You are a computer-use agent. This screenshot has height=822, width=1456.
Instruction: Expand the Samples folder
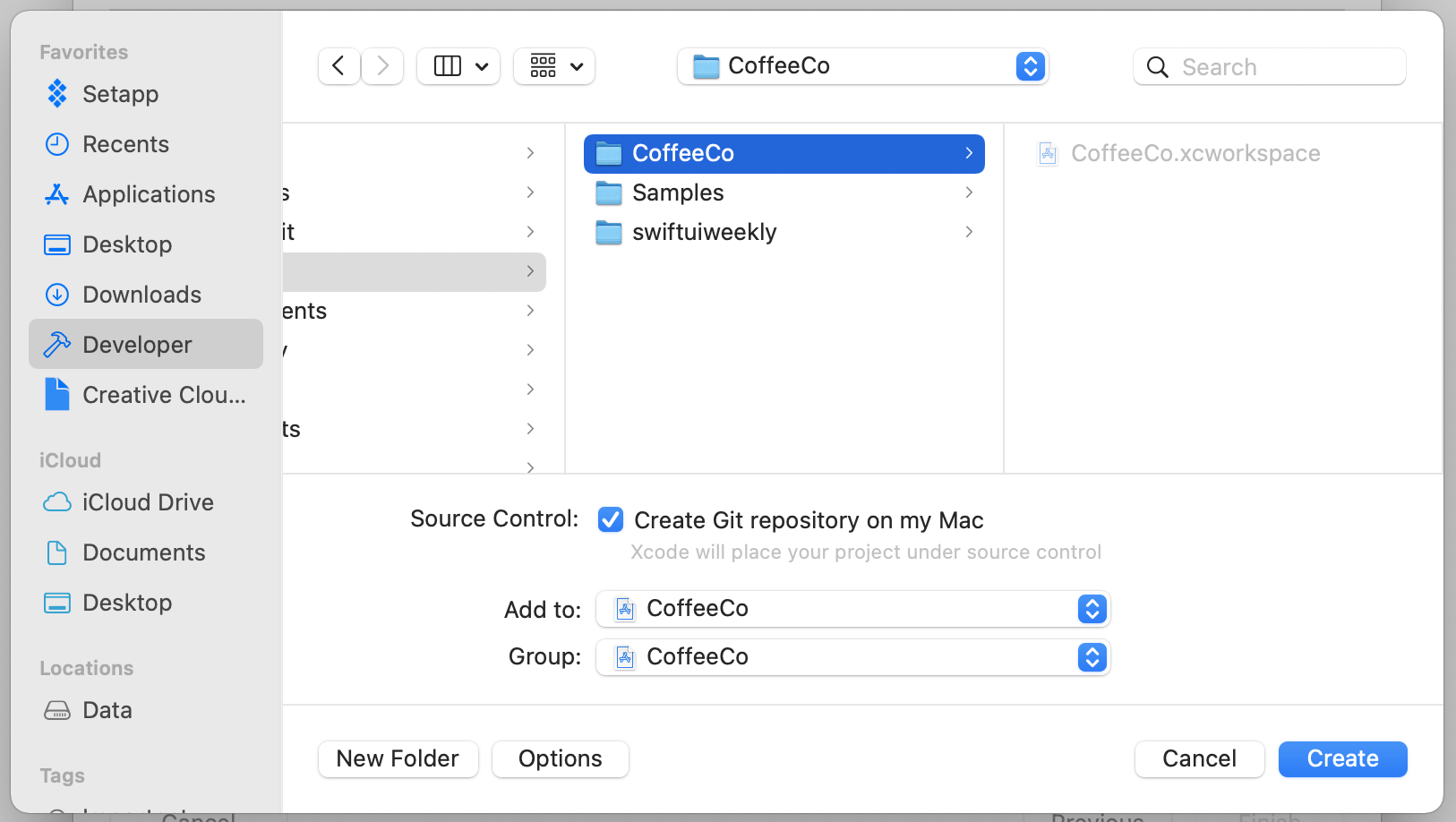(x=969, y=193)
